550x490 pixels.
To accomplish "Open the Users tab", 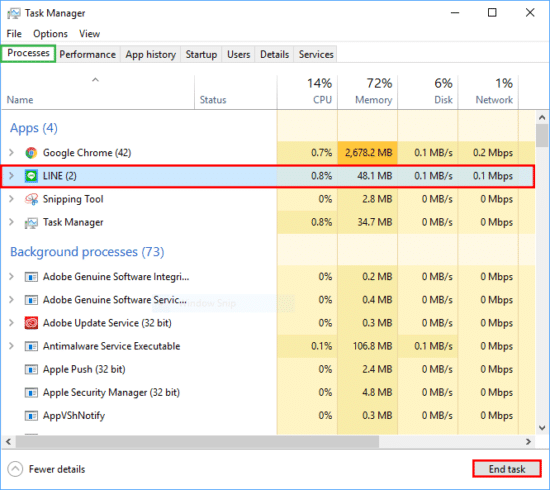I will 239,54.
